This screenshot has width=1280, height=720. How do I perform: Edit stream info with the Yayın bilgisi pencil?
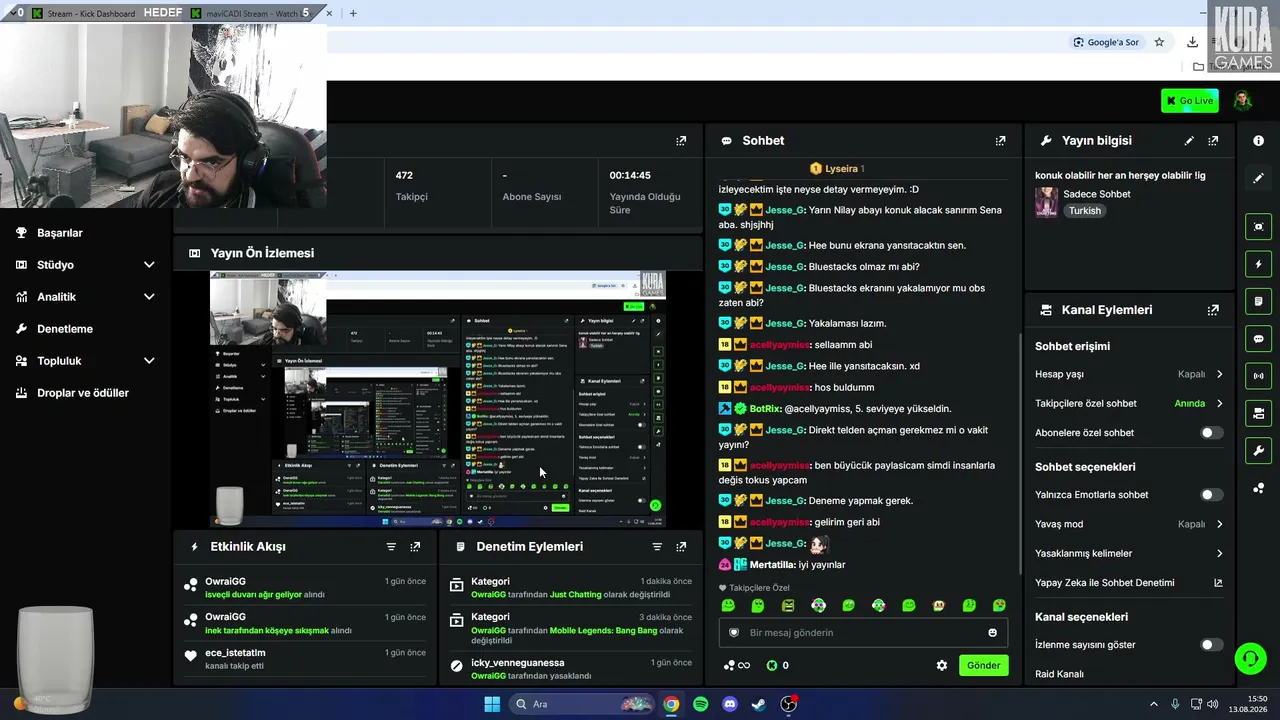tap(1189, 141)
